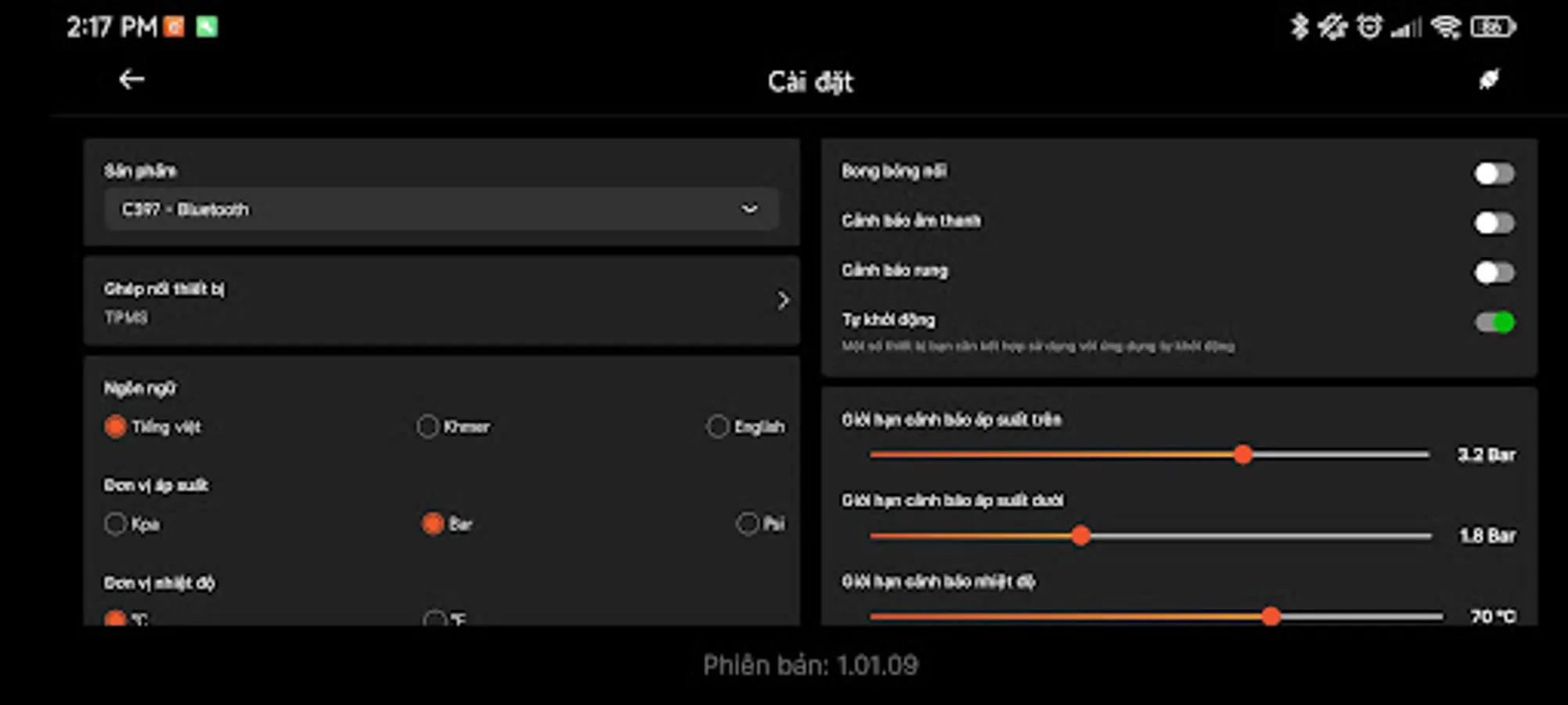Image resolution: width=1568 pixels, height=705 pixels.
Task: Turn on Cảnh báo âm thanh
Action: [x=1492, y=223]
